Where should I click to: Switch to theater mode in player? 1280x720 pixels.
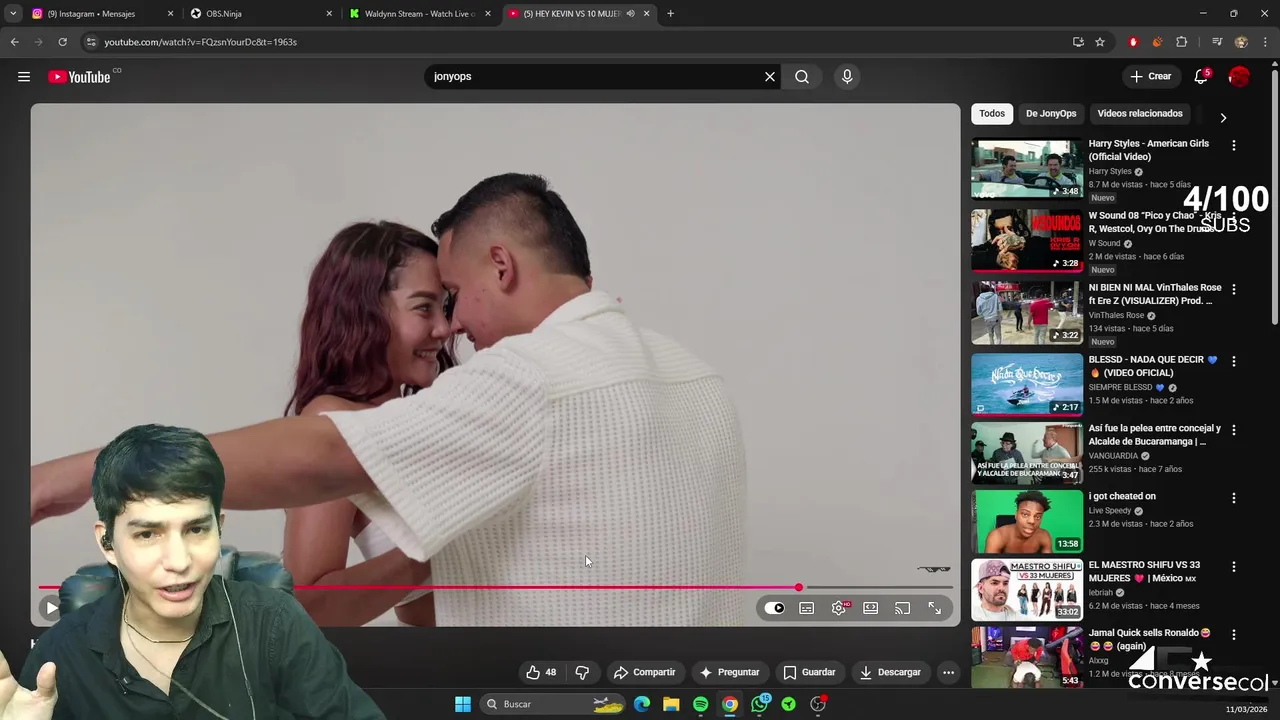871,608
